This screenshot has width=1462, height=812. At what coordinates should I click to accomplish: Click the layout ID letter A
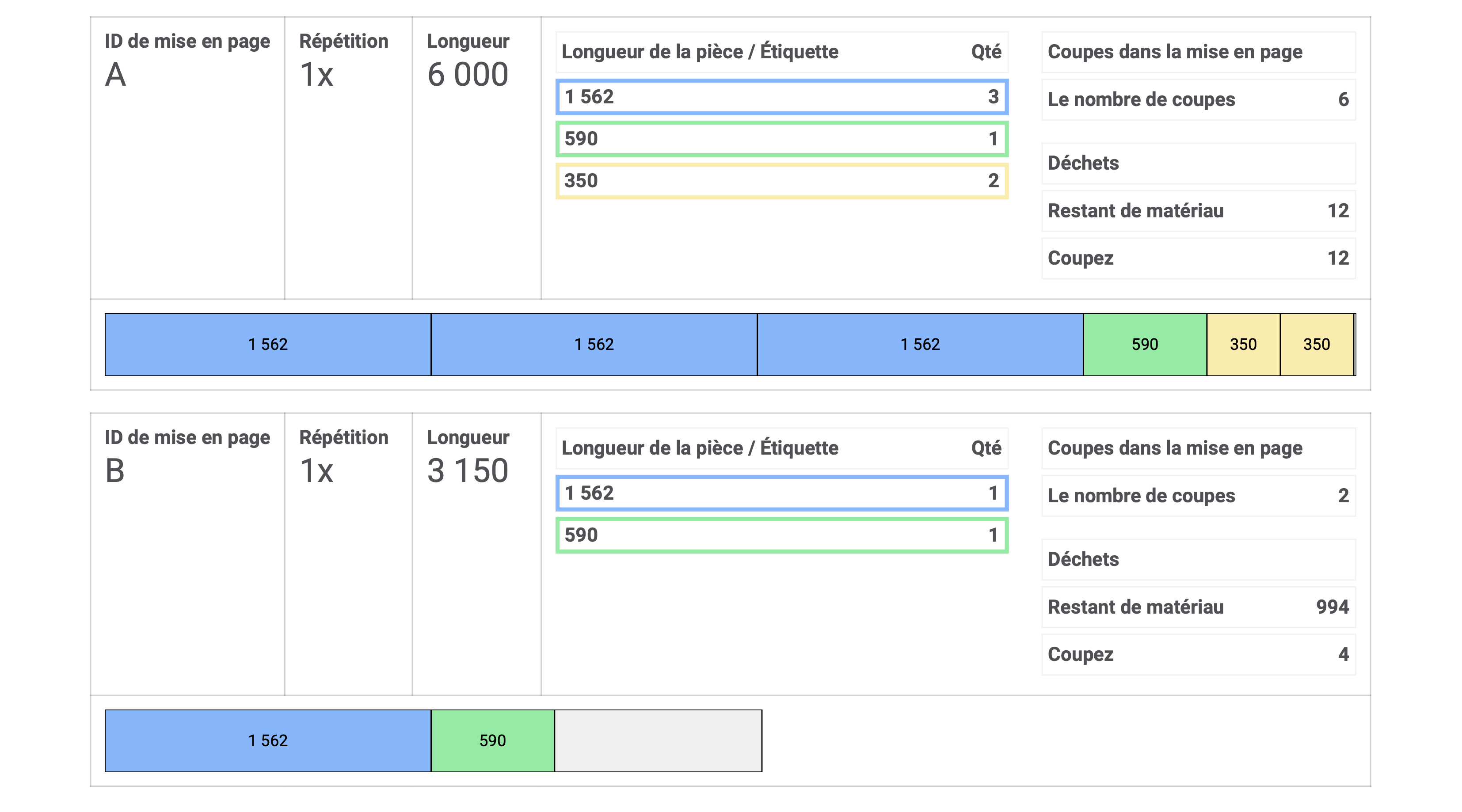click(116, 75)
